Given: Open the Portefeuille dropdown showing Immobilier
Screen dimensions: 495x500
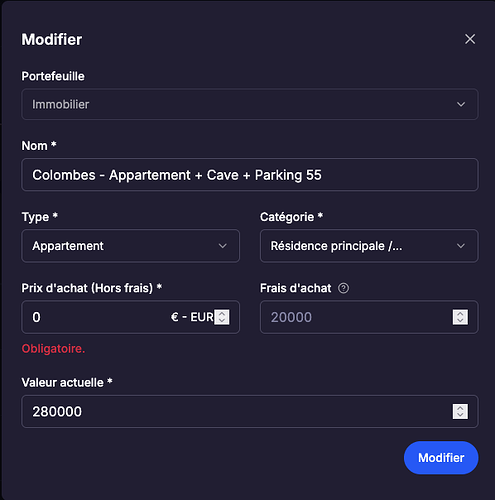Looking at the screenshot, I should pos(250,104).
